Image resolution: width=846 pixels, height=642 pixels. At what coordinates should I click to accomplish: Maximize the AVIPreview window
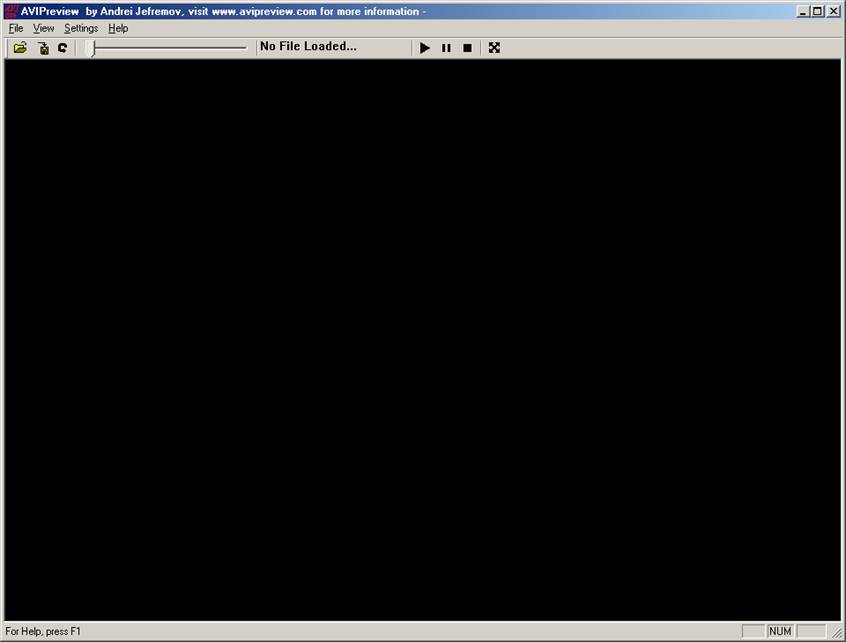[x=818, y=11]
